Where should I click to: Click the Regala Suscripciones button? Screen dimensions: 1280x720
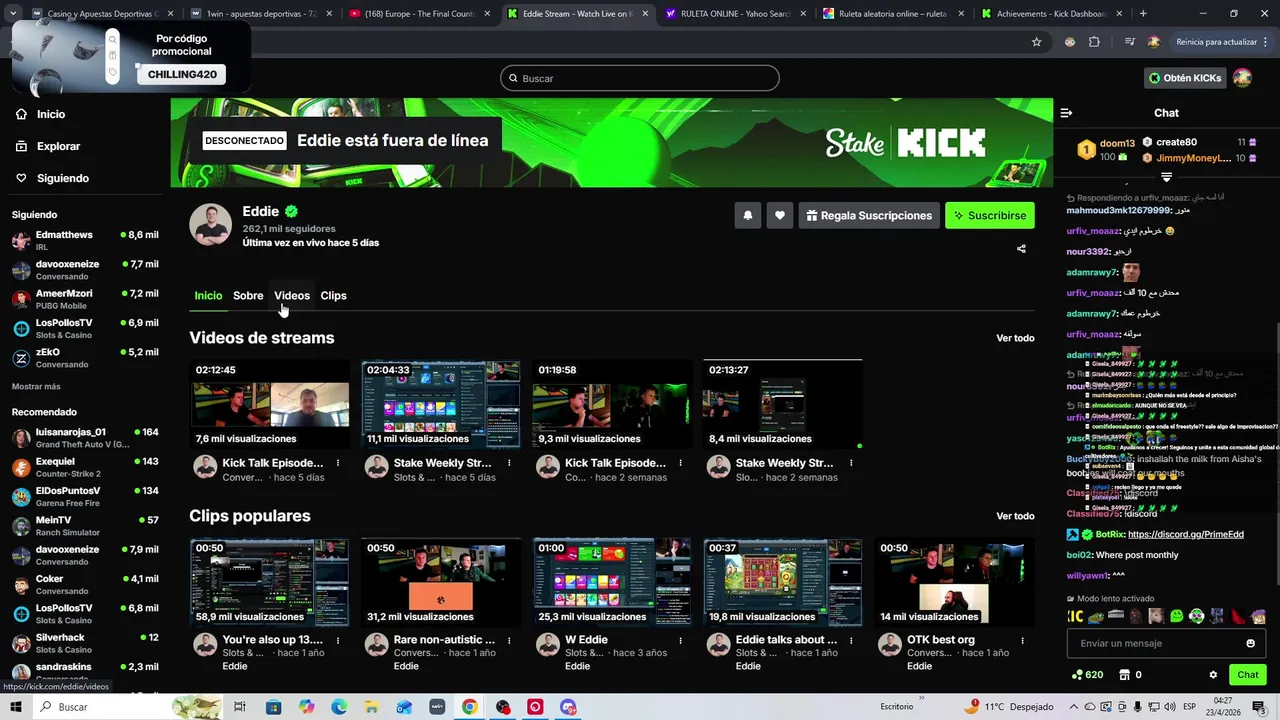click(869, 215)
